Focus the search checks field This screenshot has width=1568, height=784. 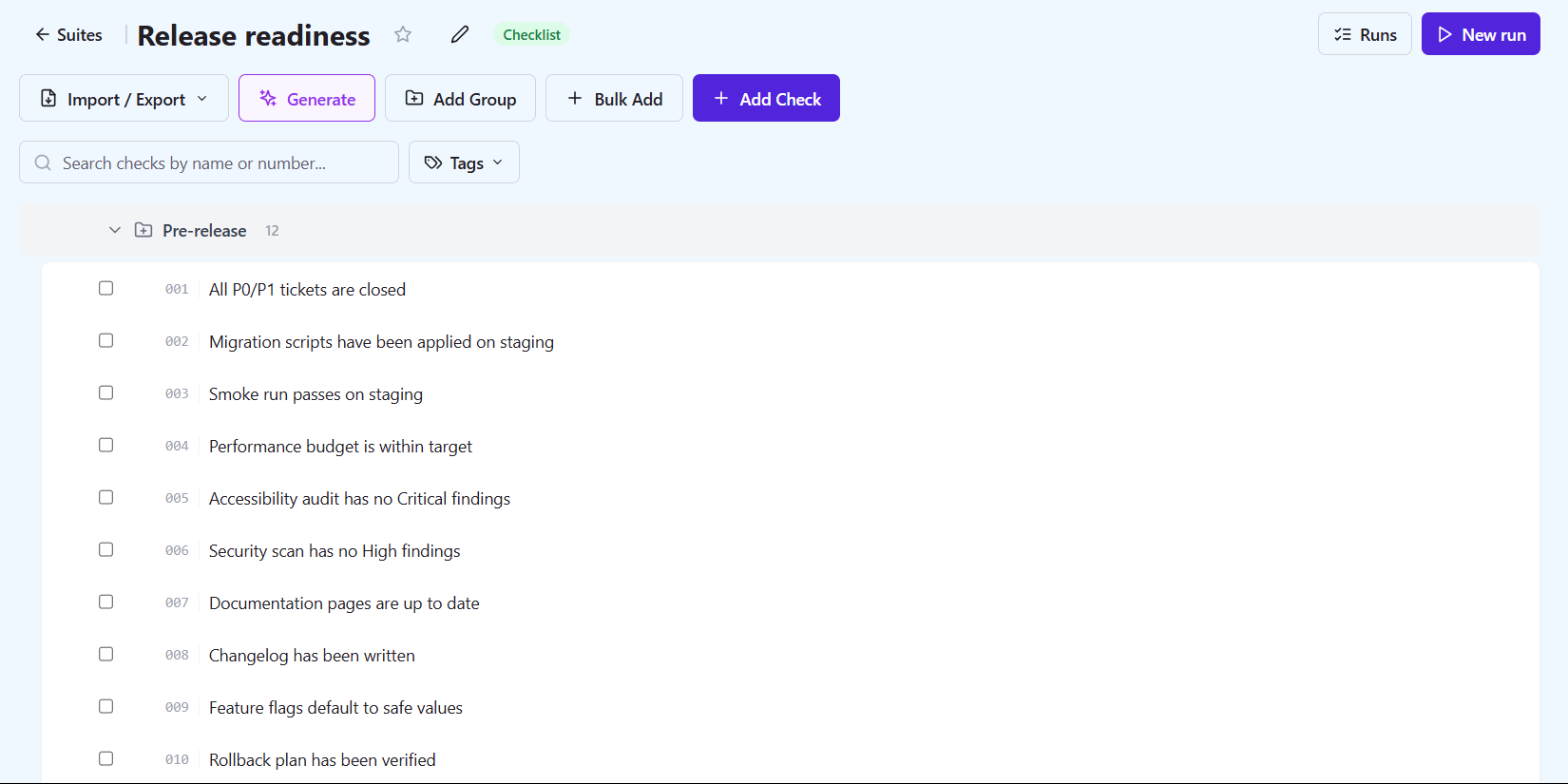[209, 162]
